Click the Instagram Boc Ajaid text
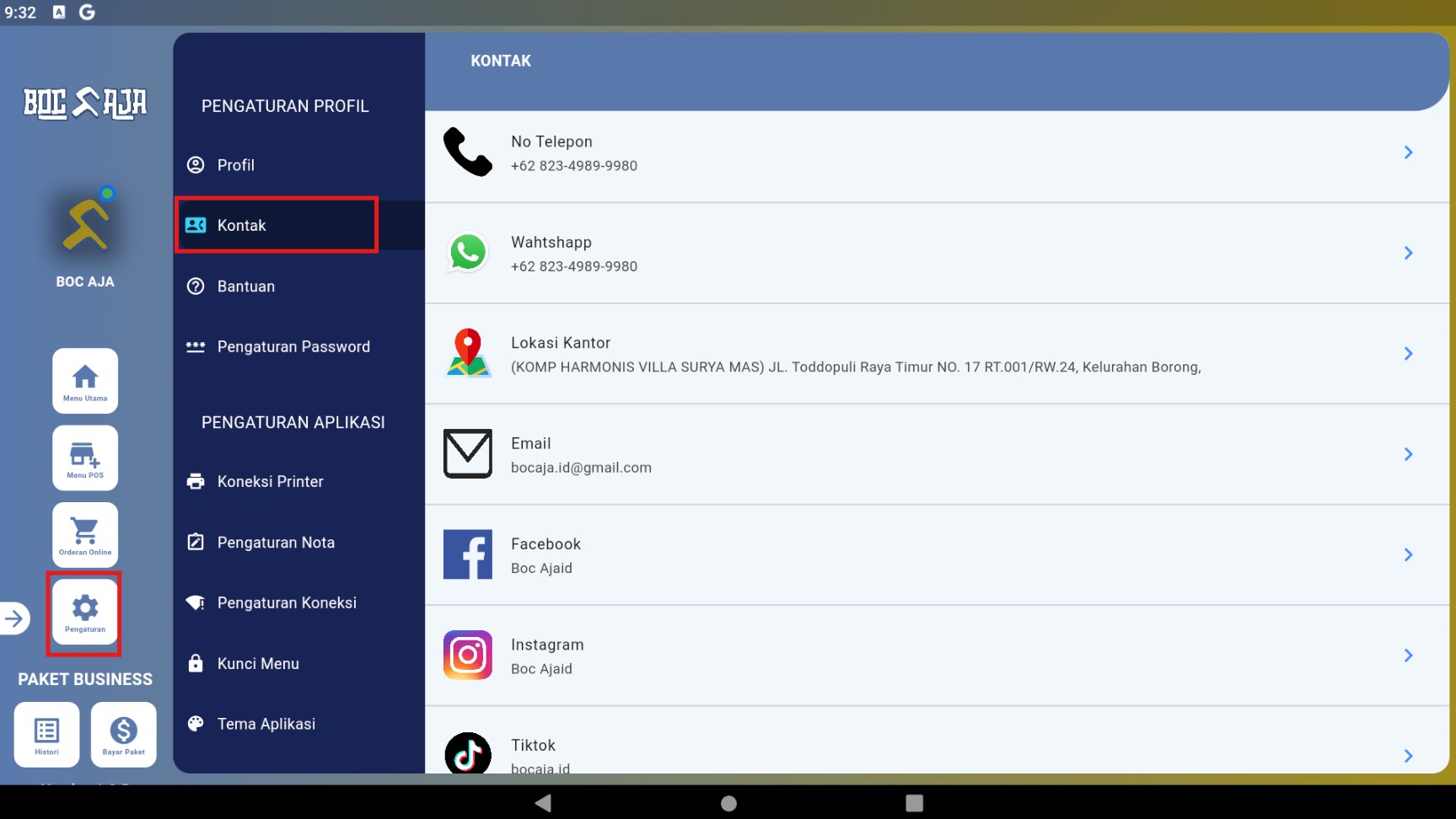Viewport: 1456px width, 819px height. [541, 669]
